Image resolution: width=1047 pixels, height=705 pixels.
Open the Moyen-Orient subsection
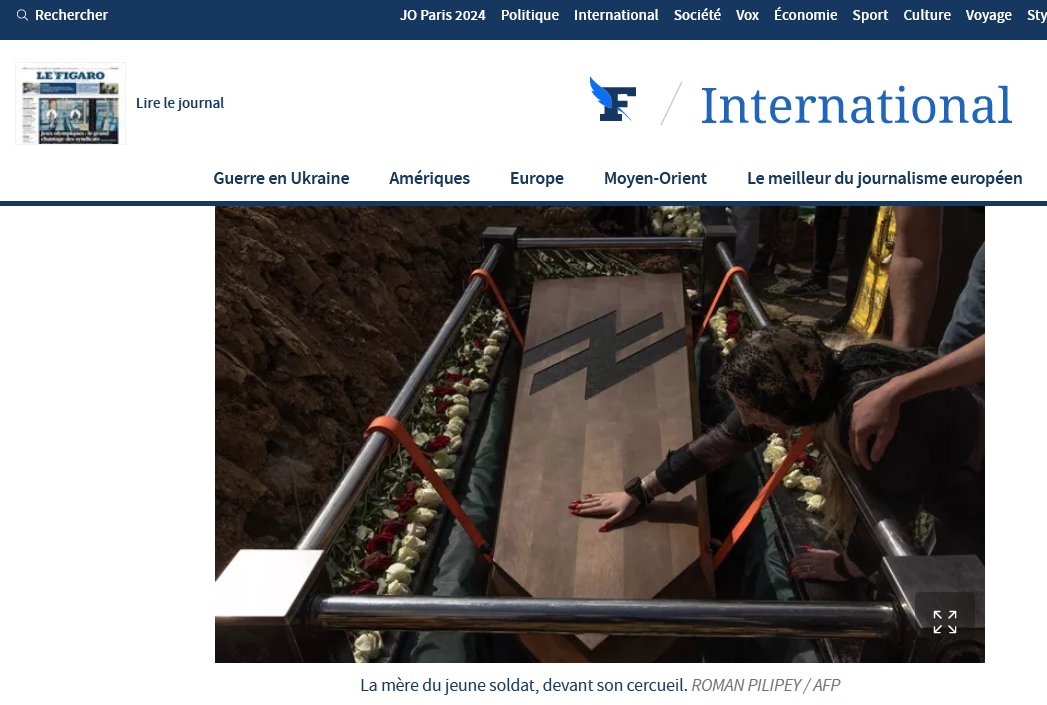(655, 178)
